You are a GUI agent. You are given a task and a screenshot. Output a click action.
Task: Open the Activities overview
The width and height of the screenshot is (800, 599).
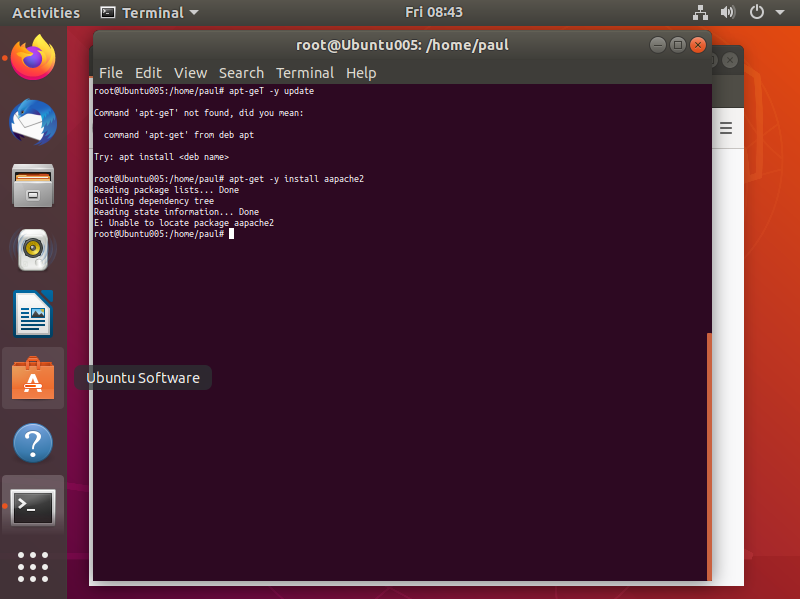point(46,12)
